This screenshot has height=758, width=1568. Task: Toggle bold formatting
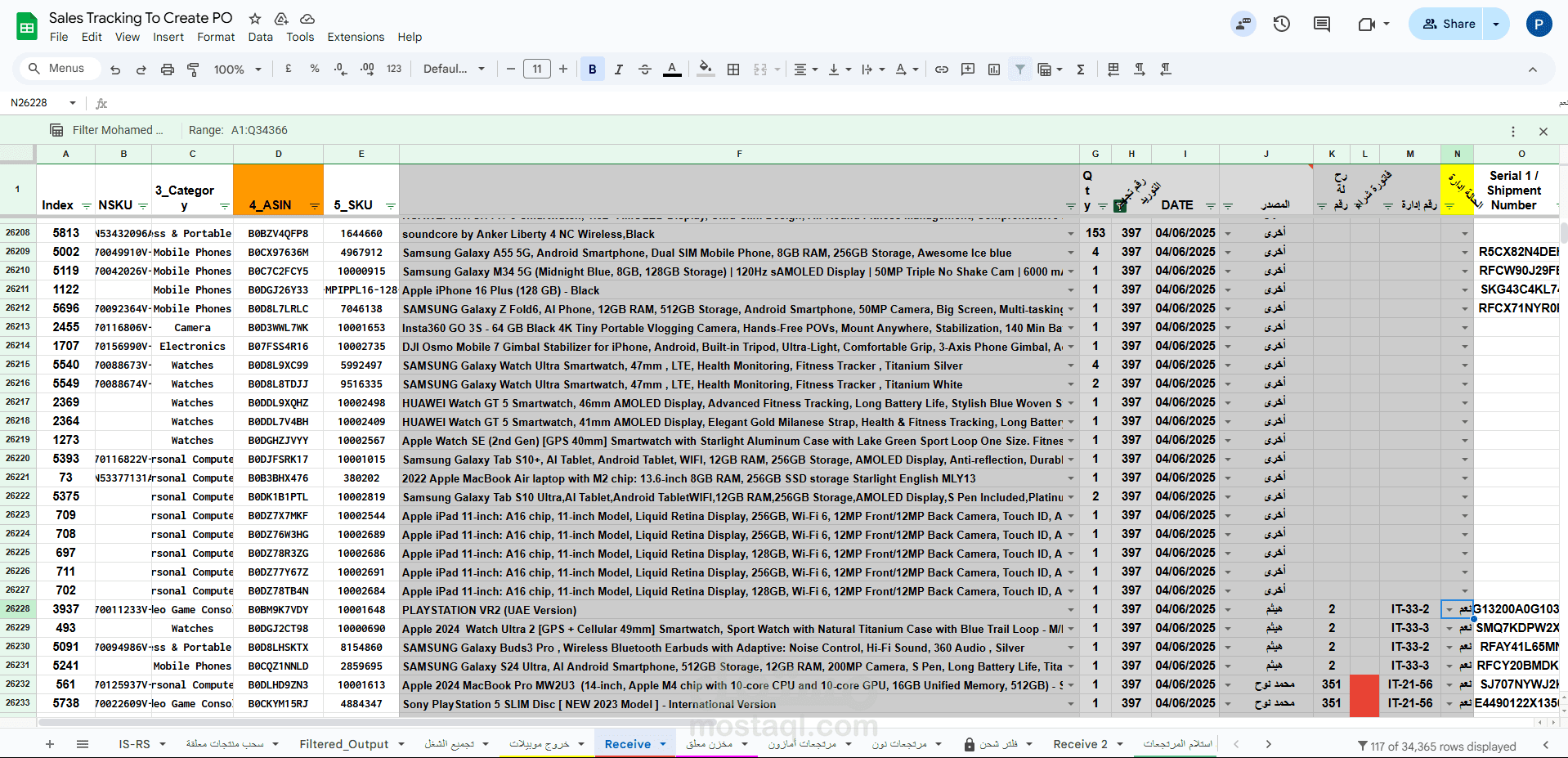[593, 70]
